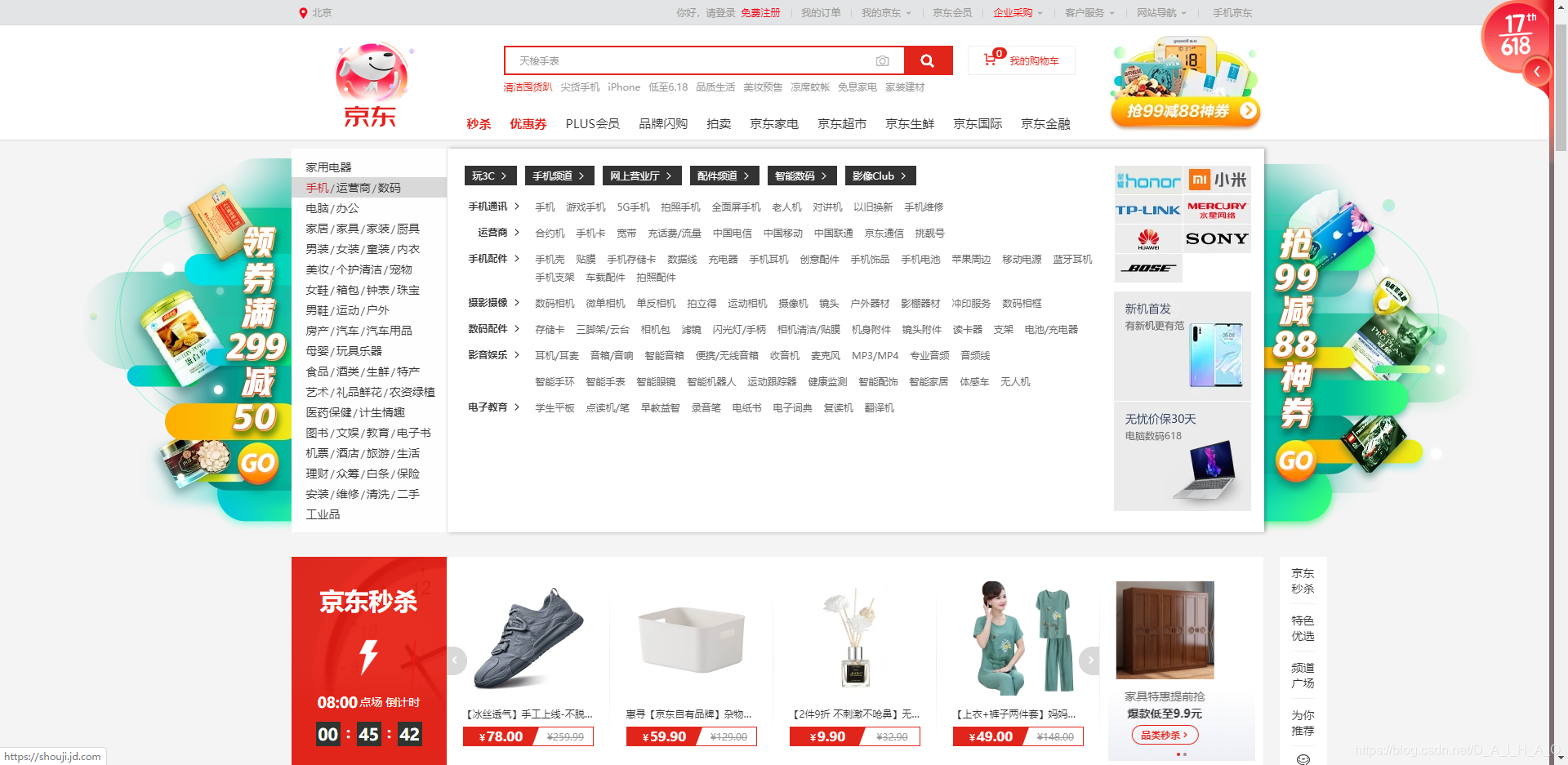Click the 网上营业厅 channel button
The height and width of the screenshot is (765, 1568).
[x=642, y=176]
